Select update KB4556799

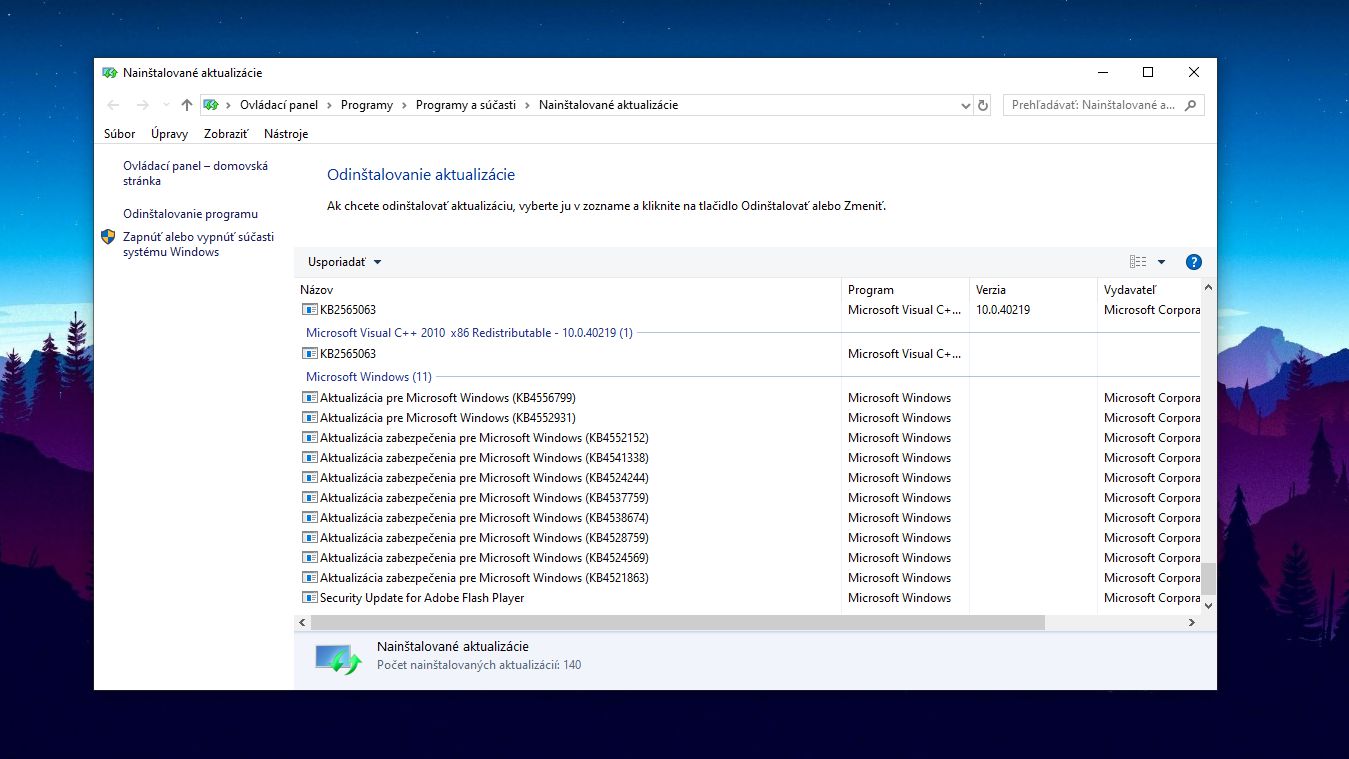point(748,398)
